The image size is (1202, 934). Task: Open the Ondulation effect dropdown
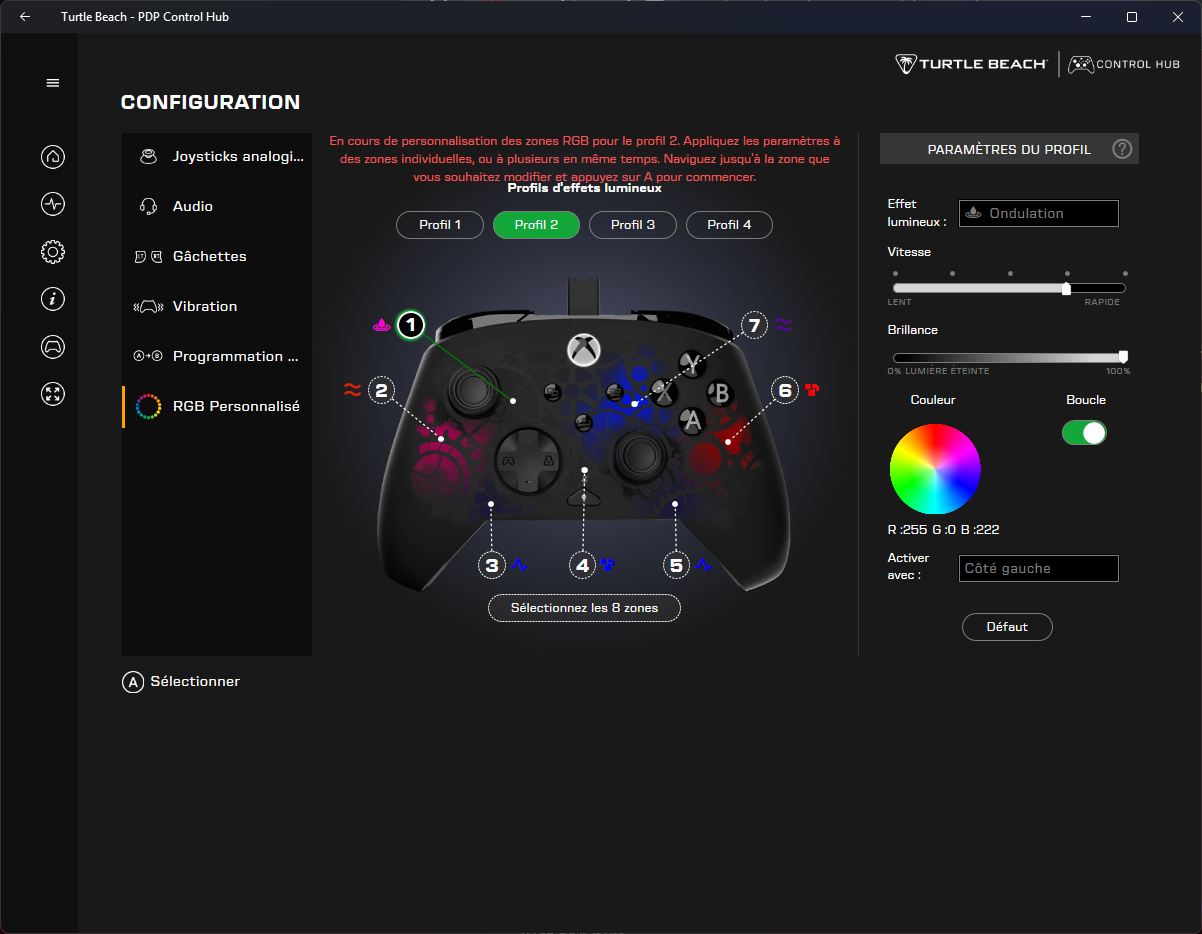pos(1038,213)
